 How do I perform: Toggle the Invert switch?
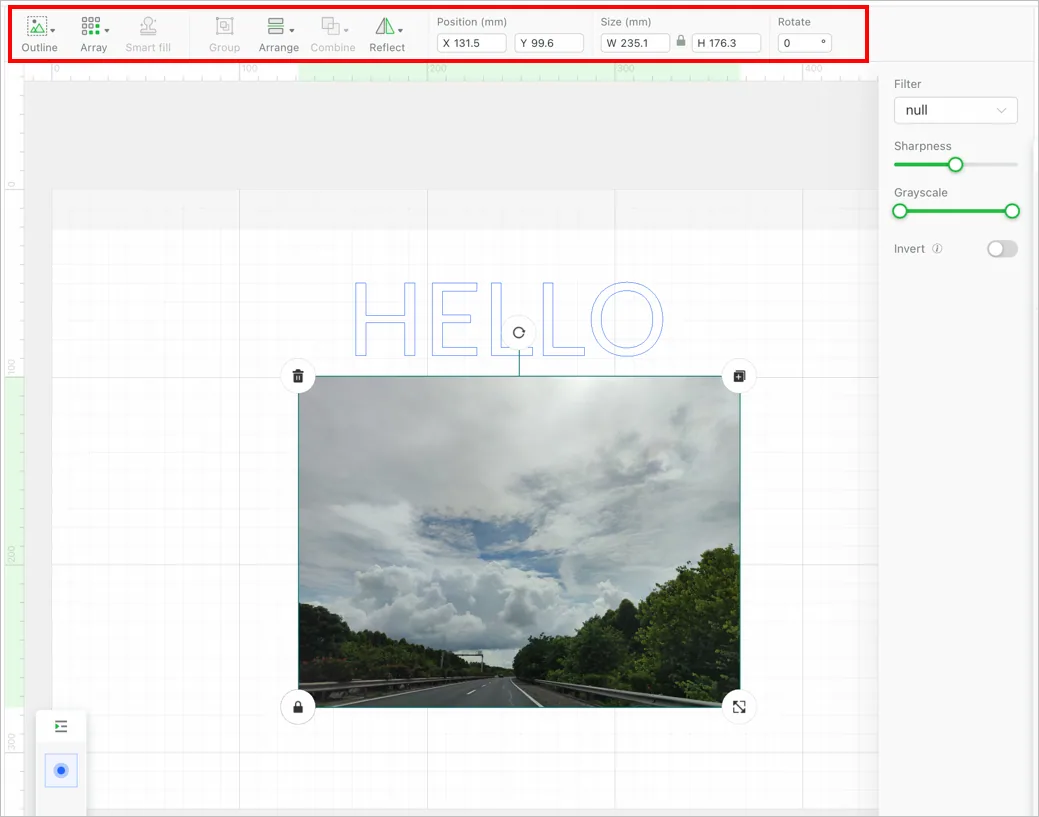tap(1002, 249)
